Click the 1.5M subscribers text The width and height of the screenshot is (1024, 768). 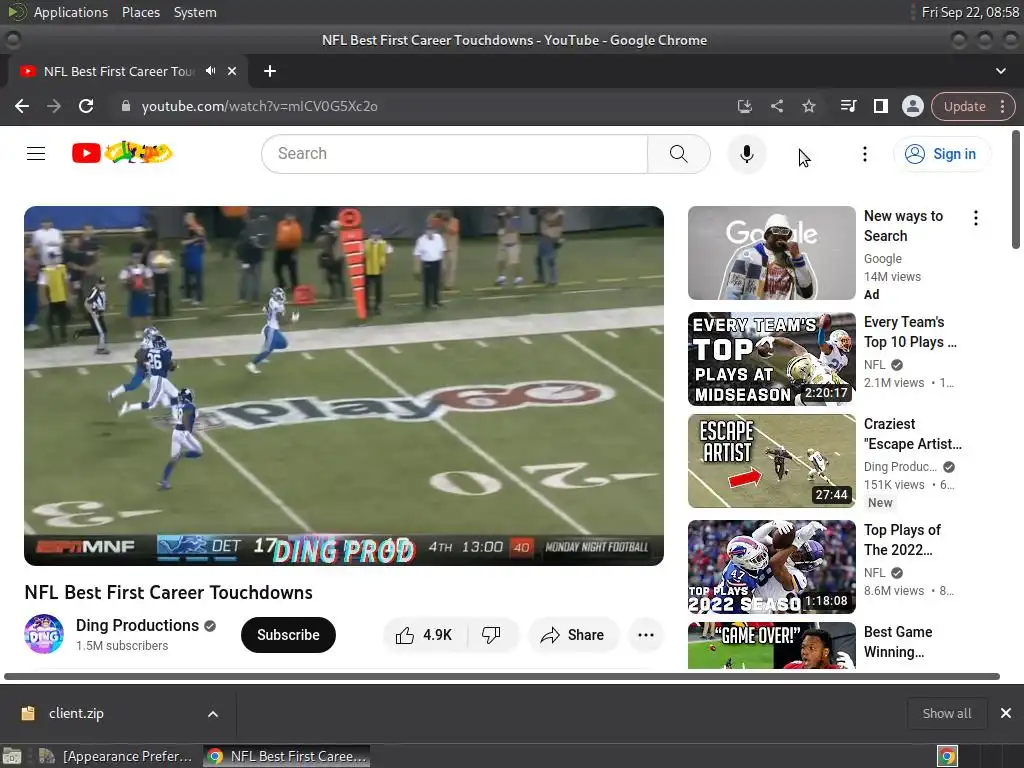[122, 646]
